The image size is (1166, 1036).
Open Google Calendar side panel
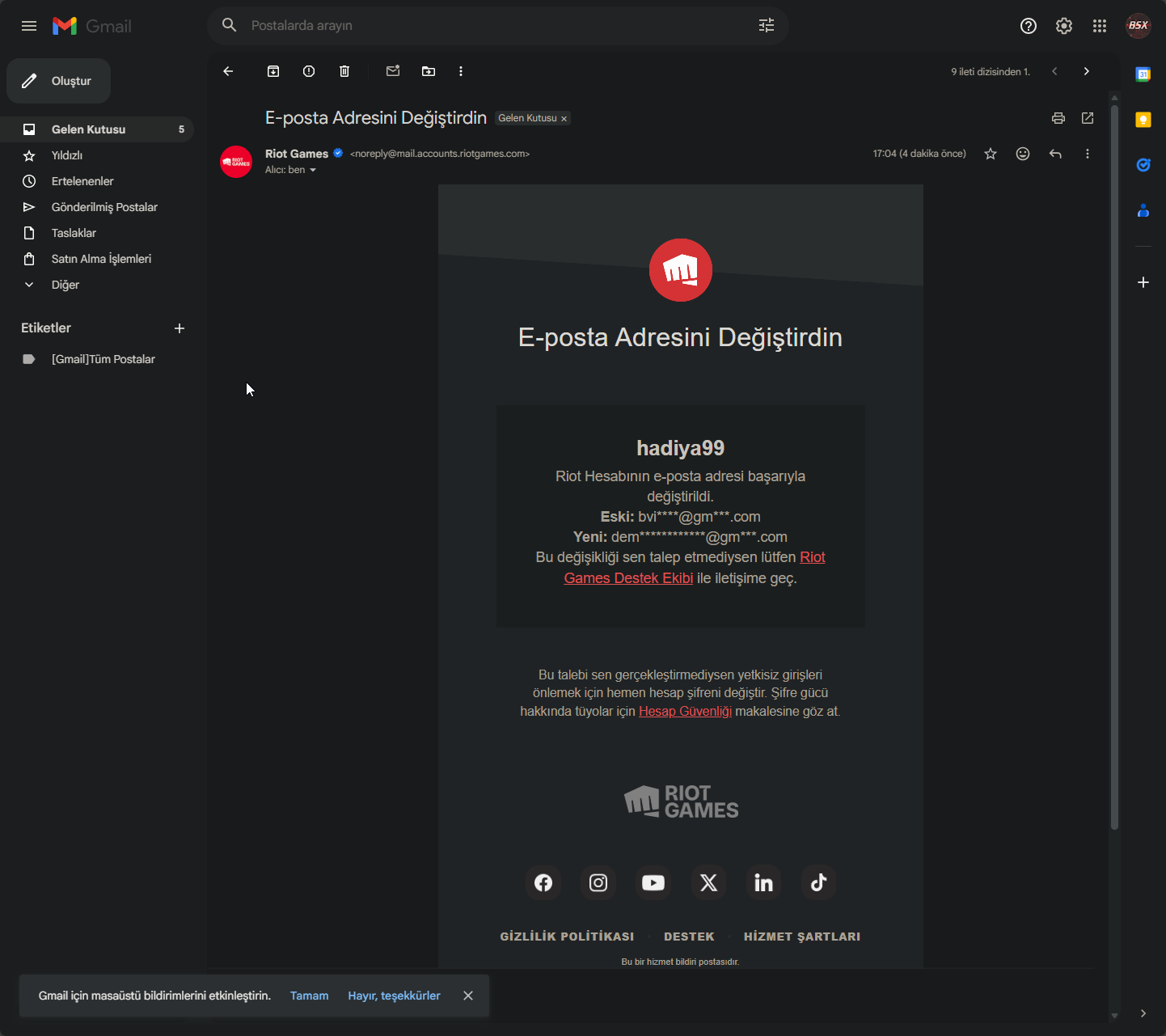(x=1143, y=74)
